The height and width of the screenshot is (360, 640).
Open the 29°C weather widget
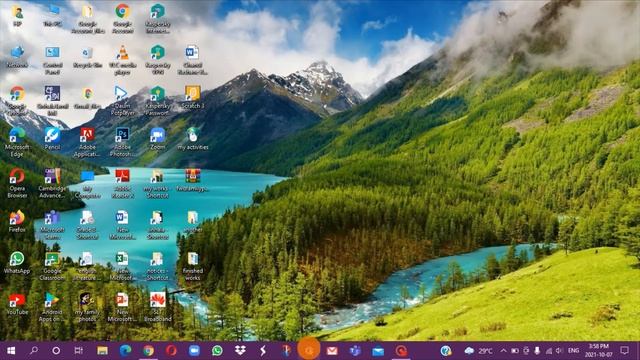(x=479, y=351)
